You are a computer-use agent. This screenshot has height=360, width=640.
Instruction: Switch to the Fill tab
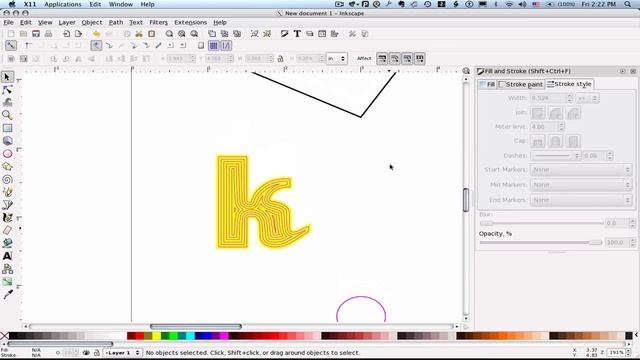coord(488,84)
